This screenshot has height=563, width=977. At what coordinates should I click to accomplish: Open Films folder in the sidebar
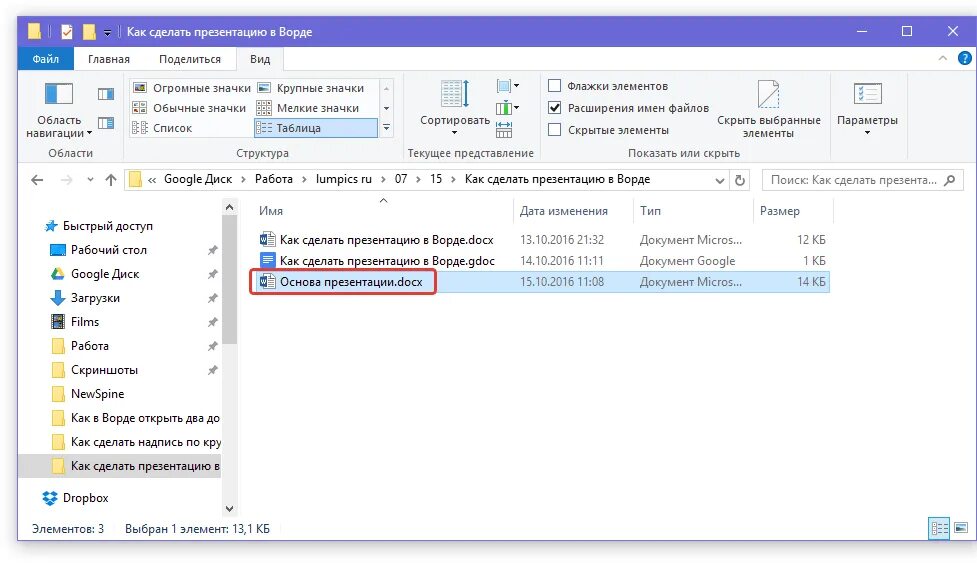click(85, 322)
